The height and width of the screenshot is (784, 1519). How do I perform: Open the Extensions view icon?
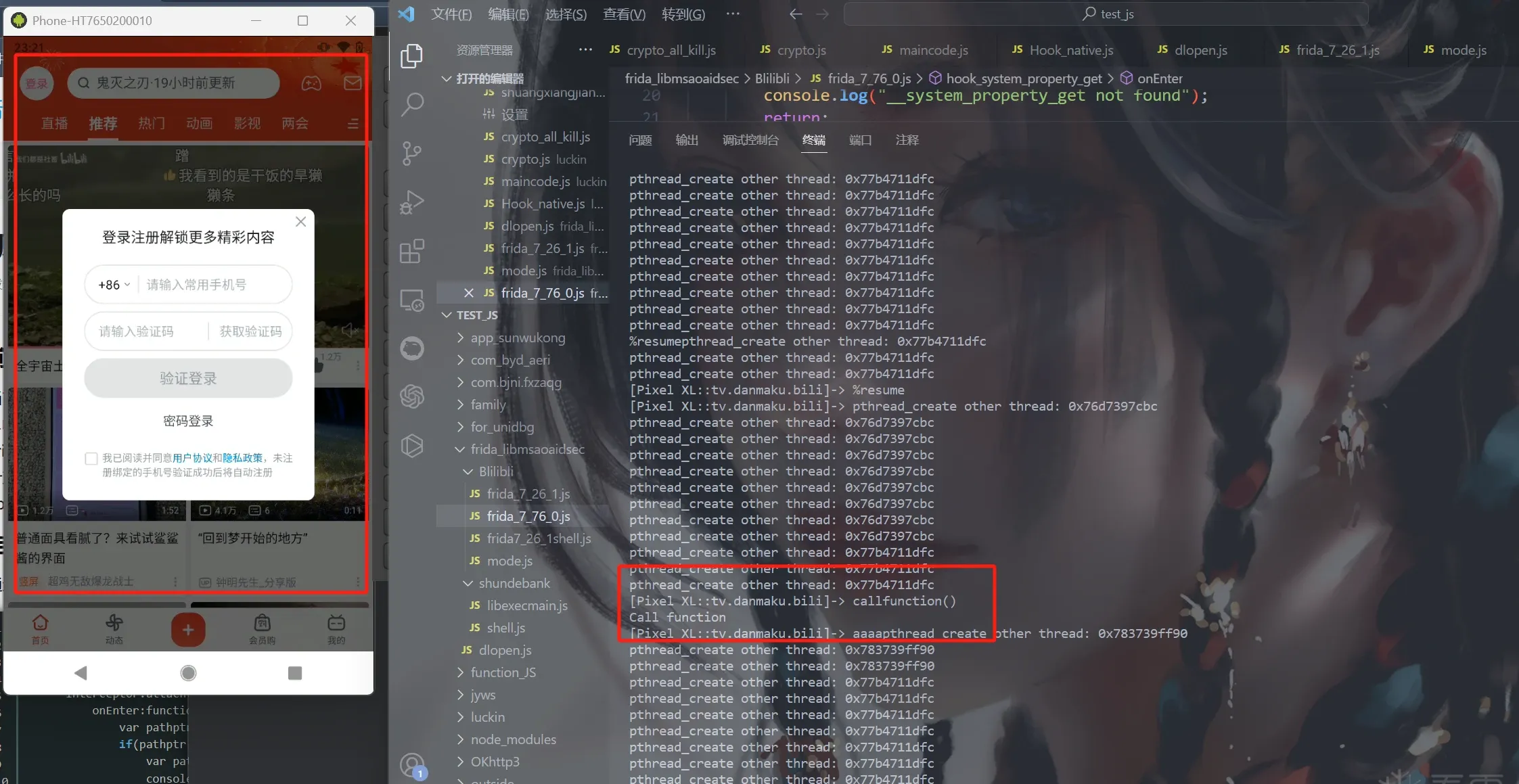411,252
